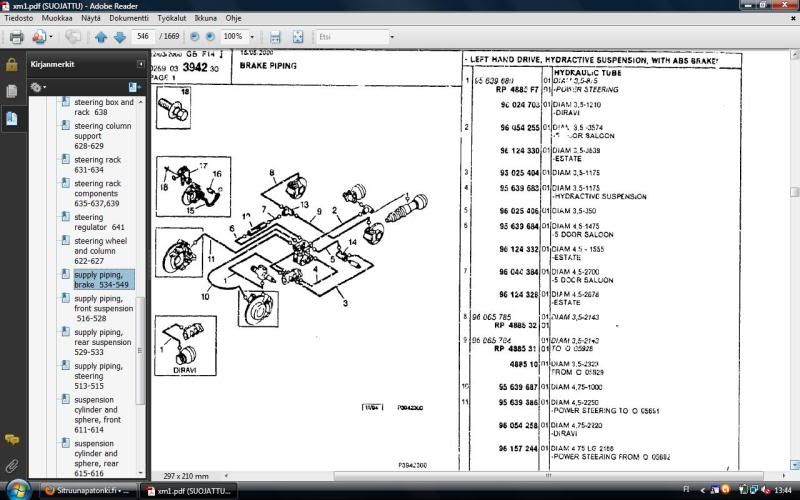800x500 pixels.
Task: Click the fit full page icon
Action: pyautogui.click(x=298, y=37)
